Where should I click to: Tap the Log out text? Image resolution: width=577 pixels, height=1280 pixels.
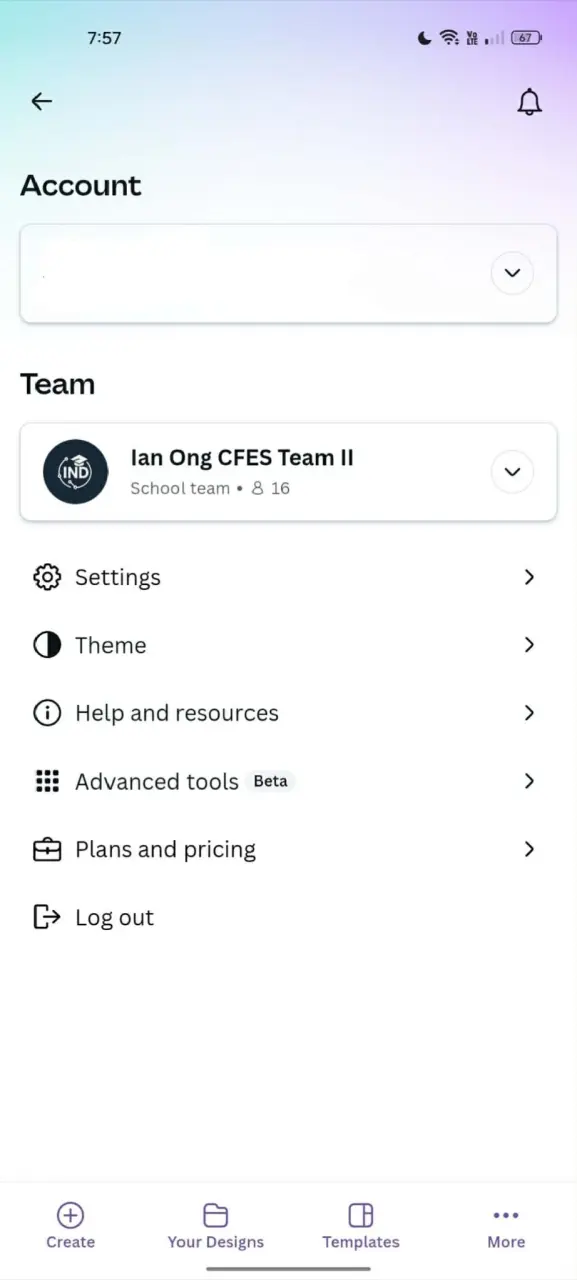pos(114,918)
